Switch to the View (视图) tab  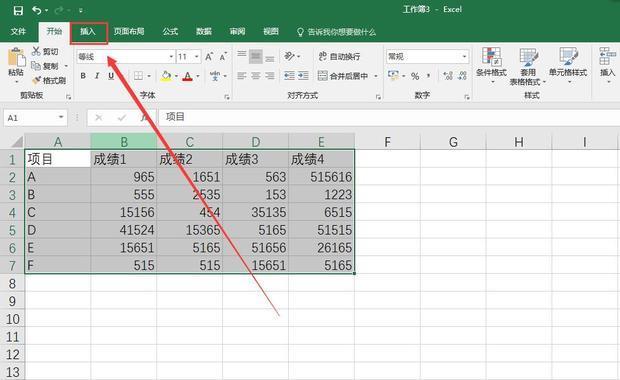[271, 32]
